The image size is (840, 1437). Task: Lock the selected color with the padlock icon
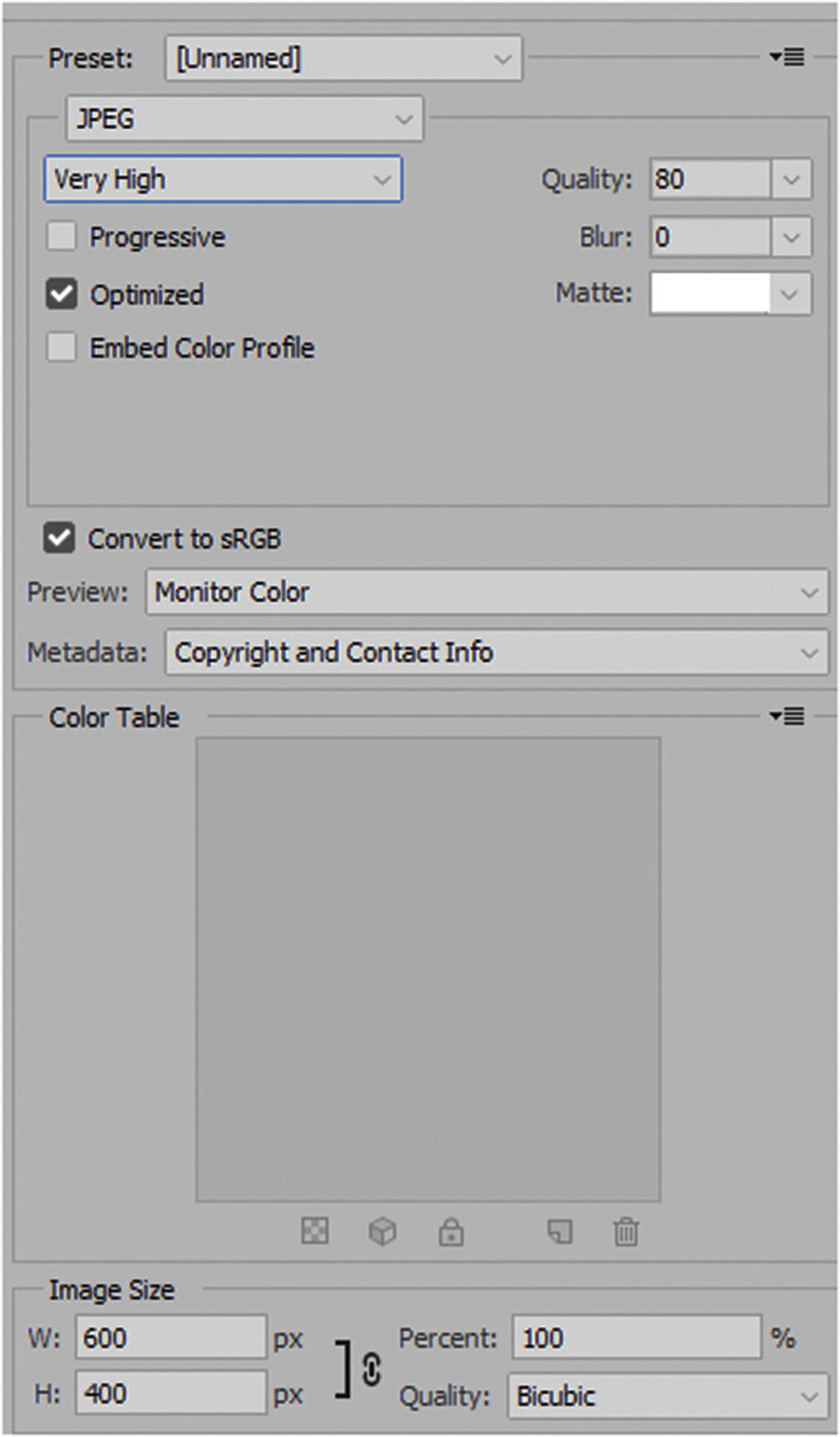(450, 1232)
